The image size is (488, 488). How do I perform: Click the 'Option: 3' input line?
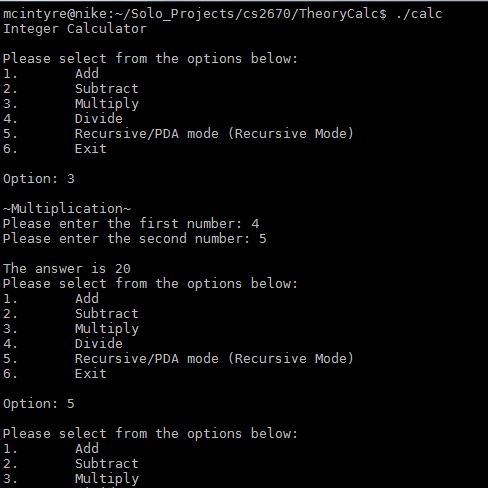39,179
